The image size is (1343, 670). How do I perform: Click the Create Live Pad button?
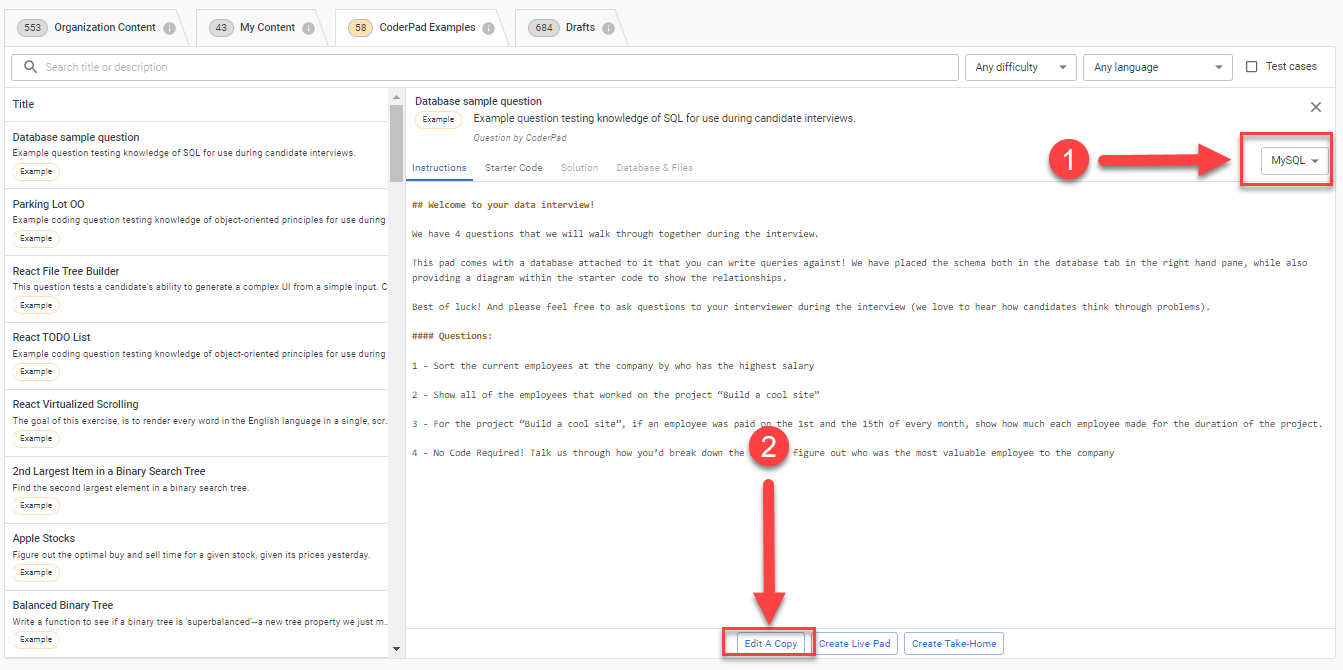(x=855, y=643)
